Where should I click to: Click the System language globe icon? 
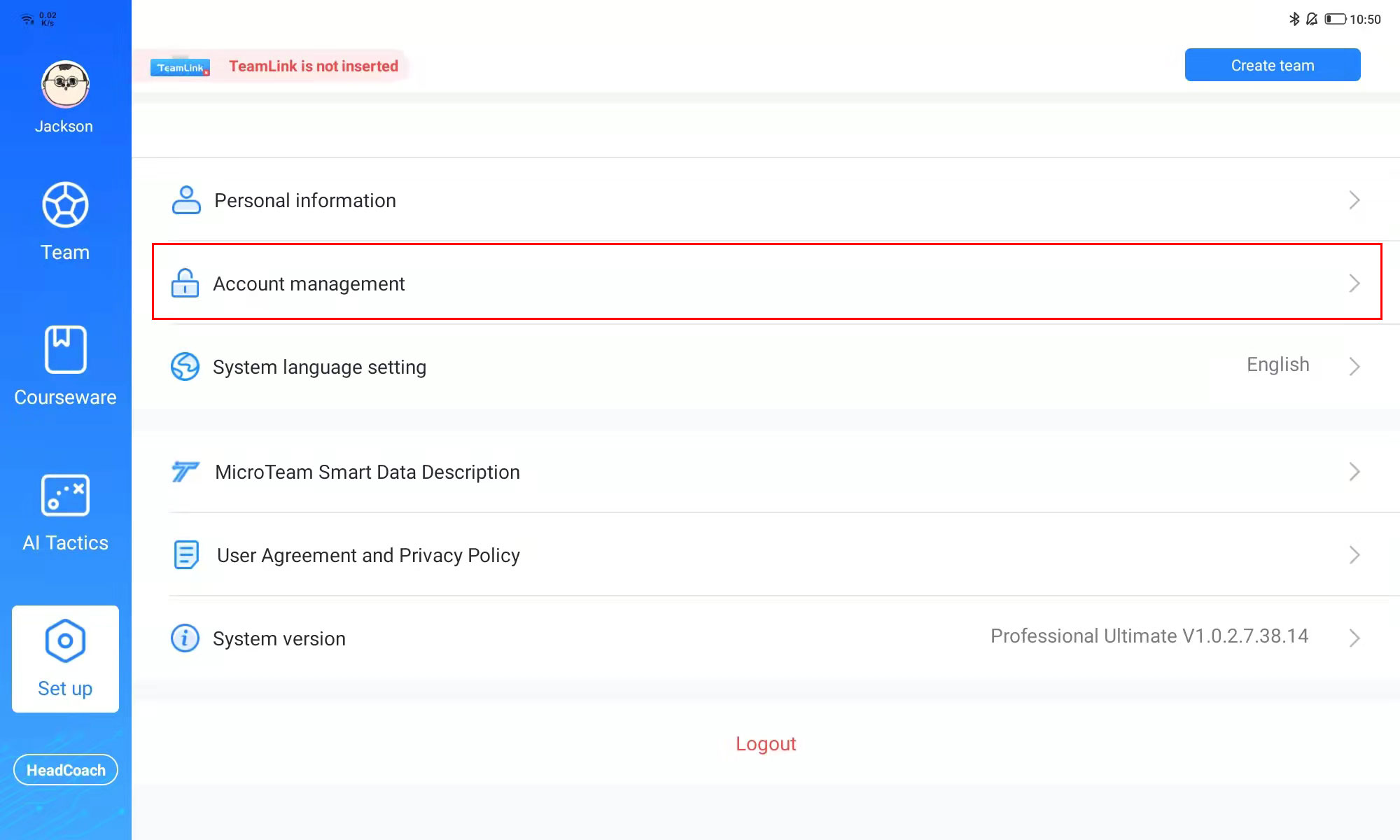tap(185, 366)
